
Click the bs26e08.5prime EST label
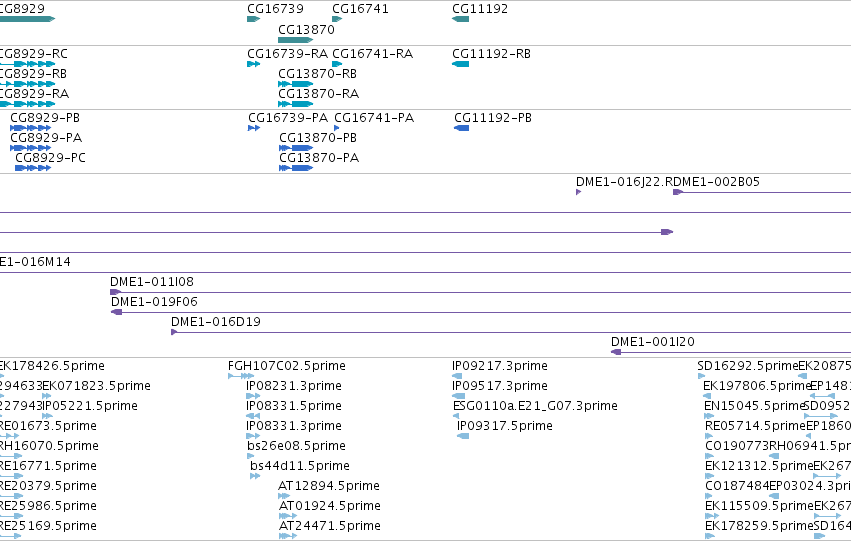click(x=296, y=446)
